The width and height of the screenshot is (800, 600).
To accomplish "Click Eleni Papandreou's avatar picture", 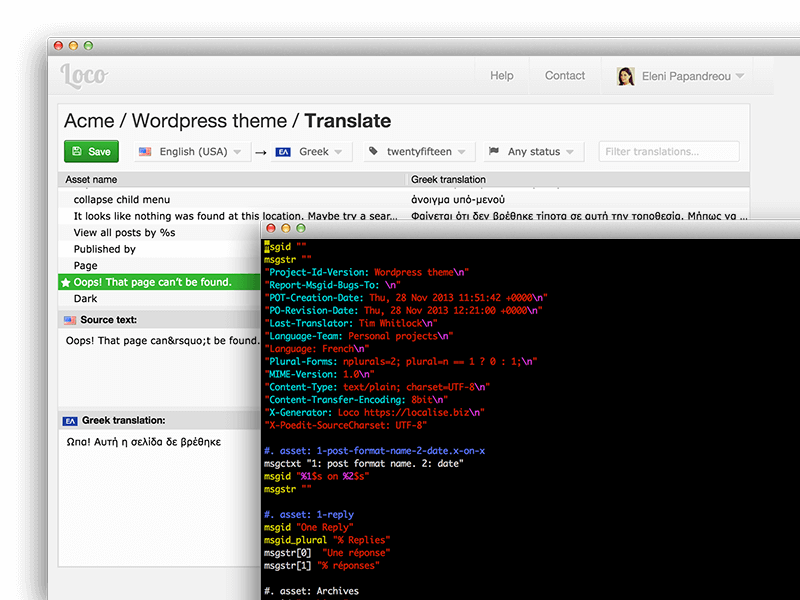I will [626, 76].
